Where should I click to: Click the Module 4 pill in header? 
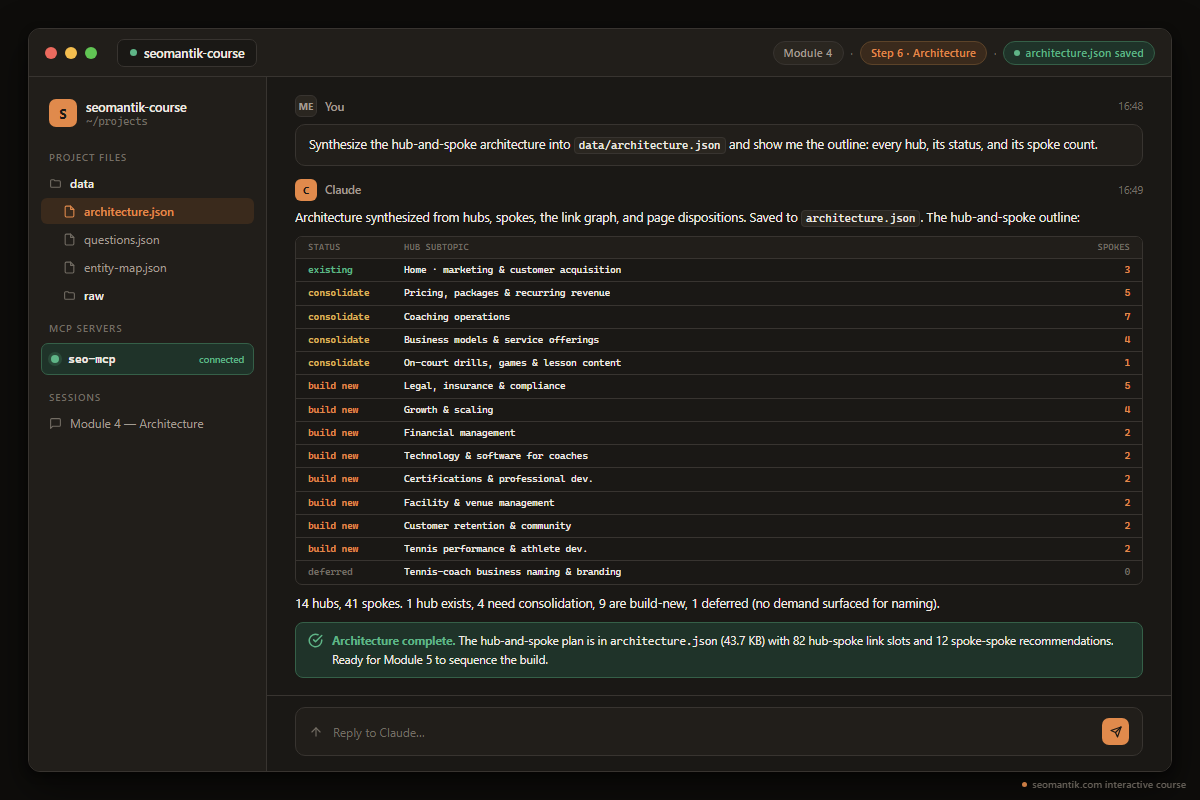[808, 53]
